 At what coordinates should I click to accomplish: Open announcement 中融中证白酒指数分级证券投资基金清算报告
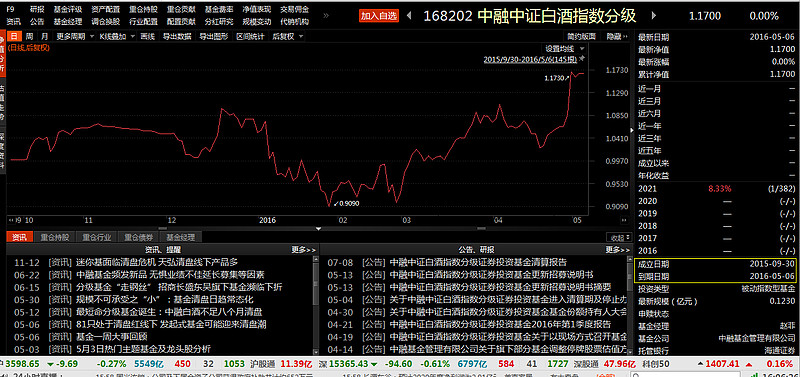[478, 263]
